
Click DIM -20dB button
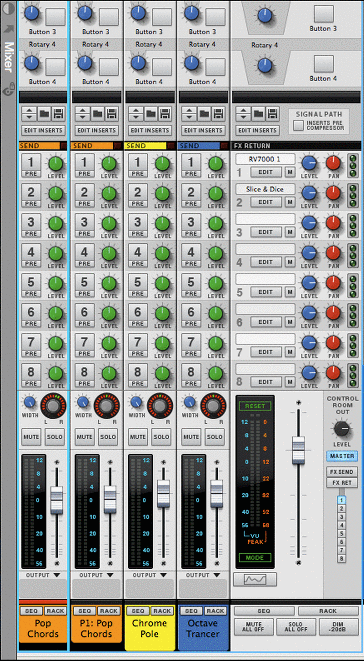click(338, 627)
